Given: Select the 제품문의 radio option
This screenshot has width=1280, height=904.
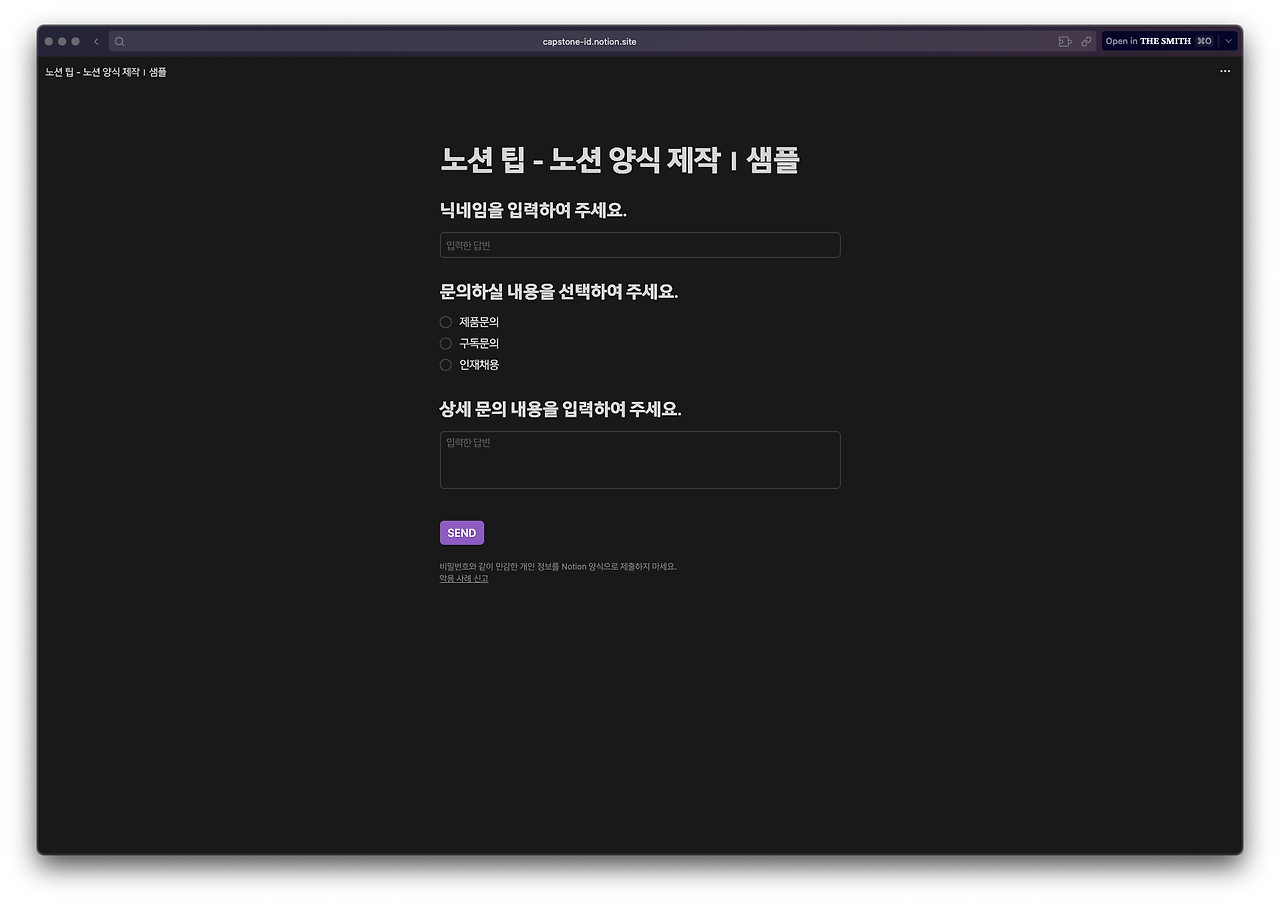Looking at the screenshot, I should coord(445,322).
